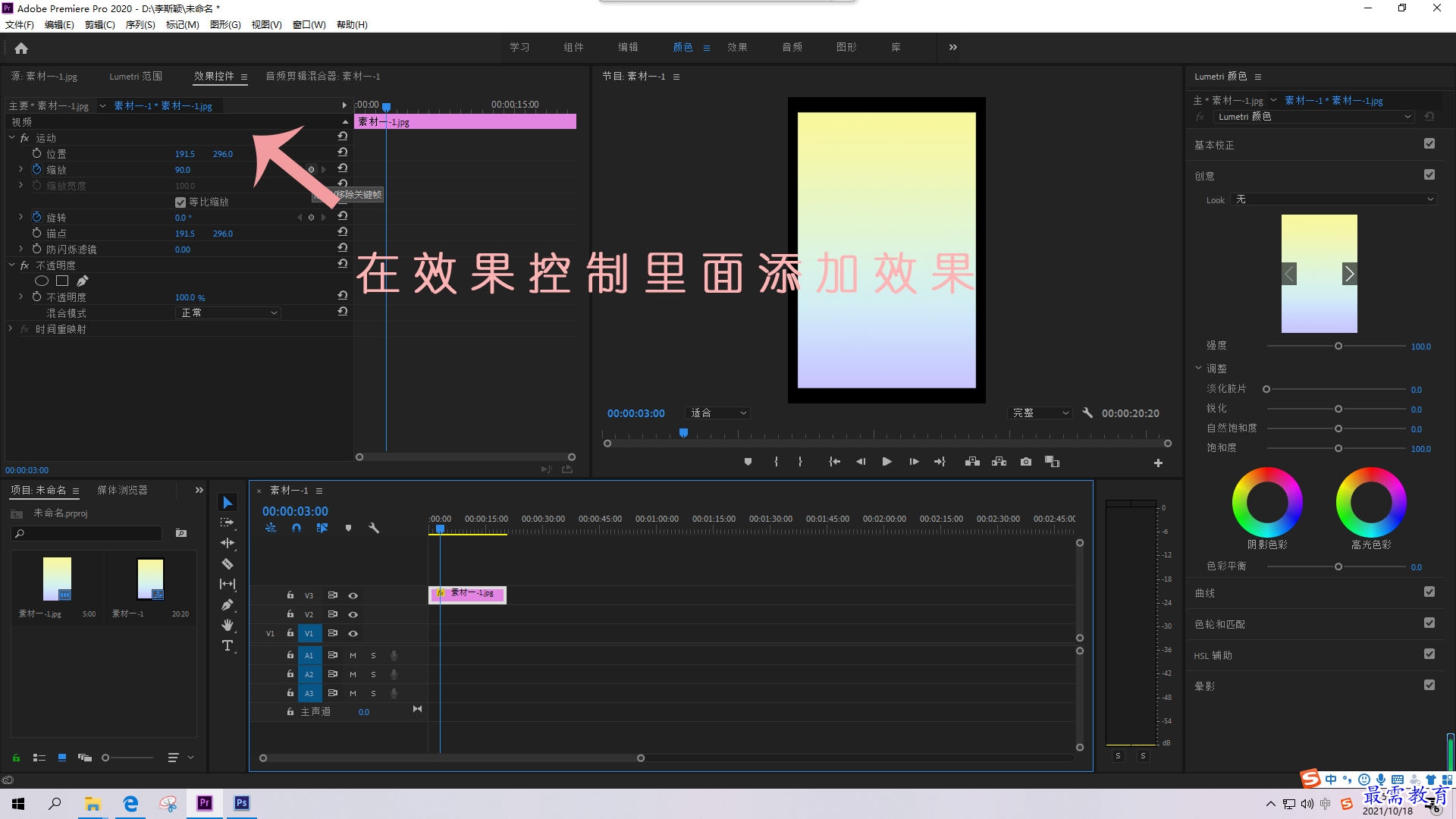Reset the Position parameter
Viewport: 1456px width, 819px height.
(x=343, y=153)
